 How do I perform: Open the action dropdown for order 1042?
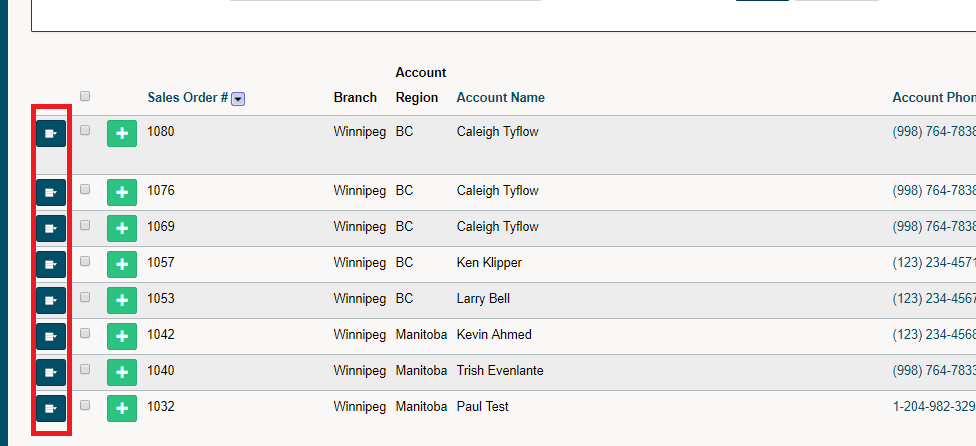tap(51, 337)
